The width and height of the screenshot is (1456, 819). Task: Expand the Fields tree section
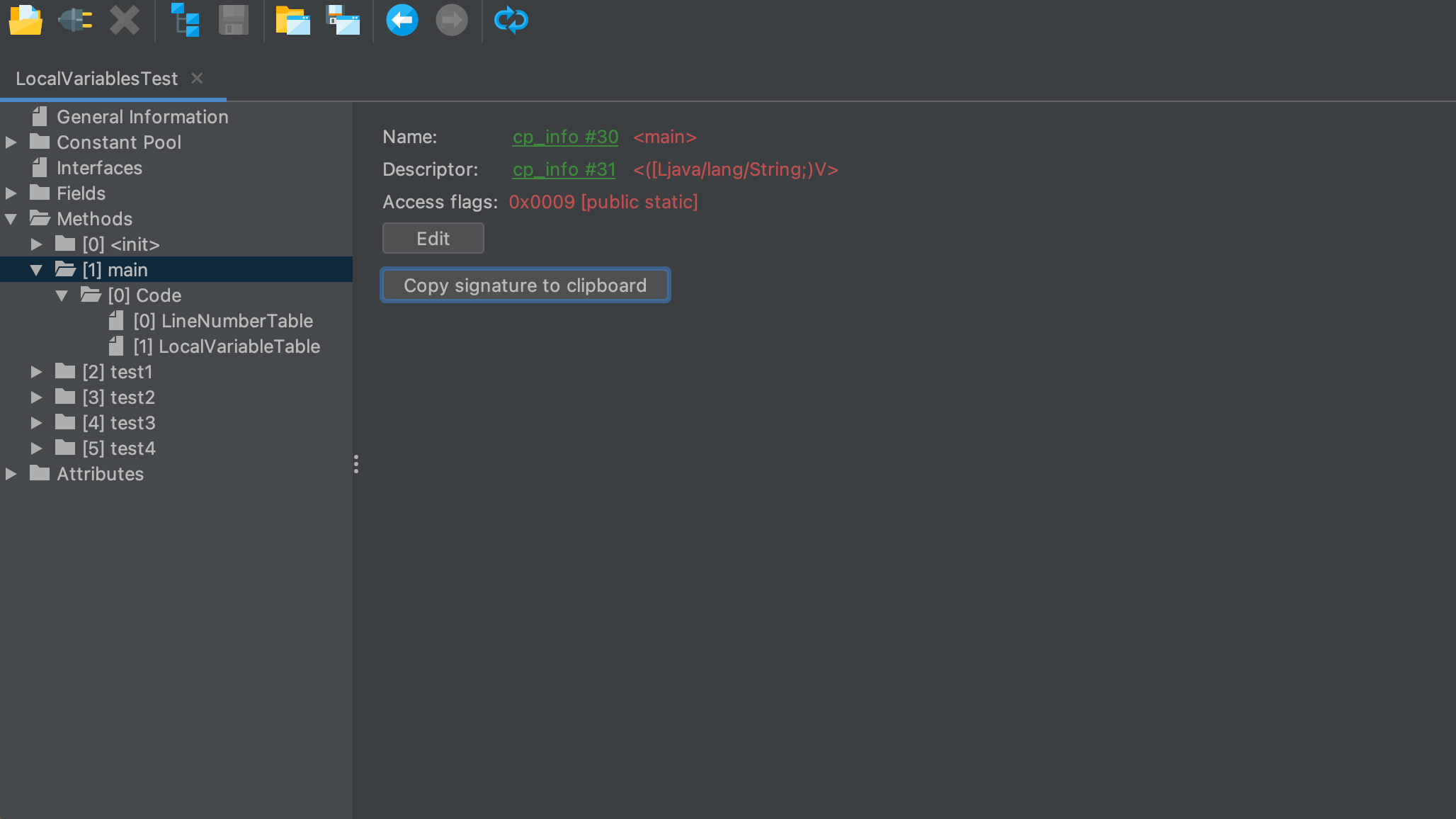pos(13,193)
